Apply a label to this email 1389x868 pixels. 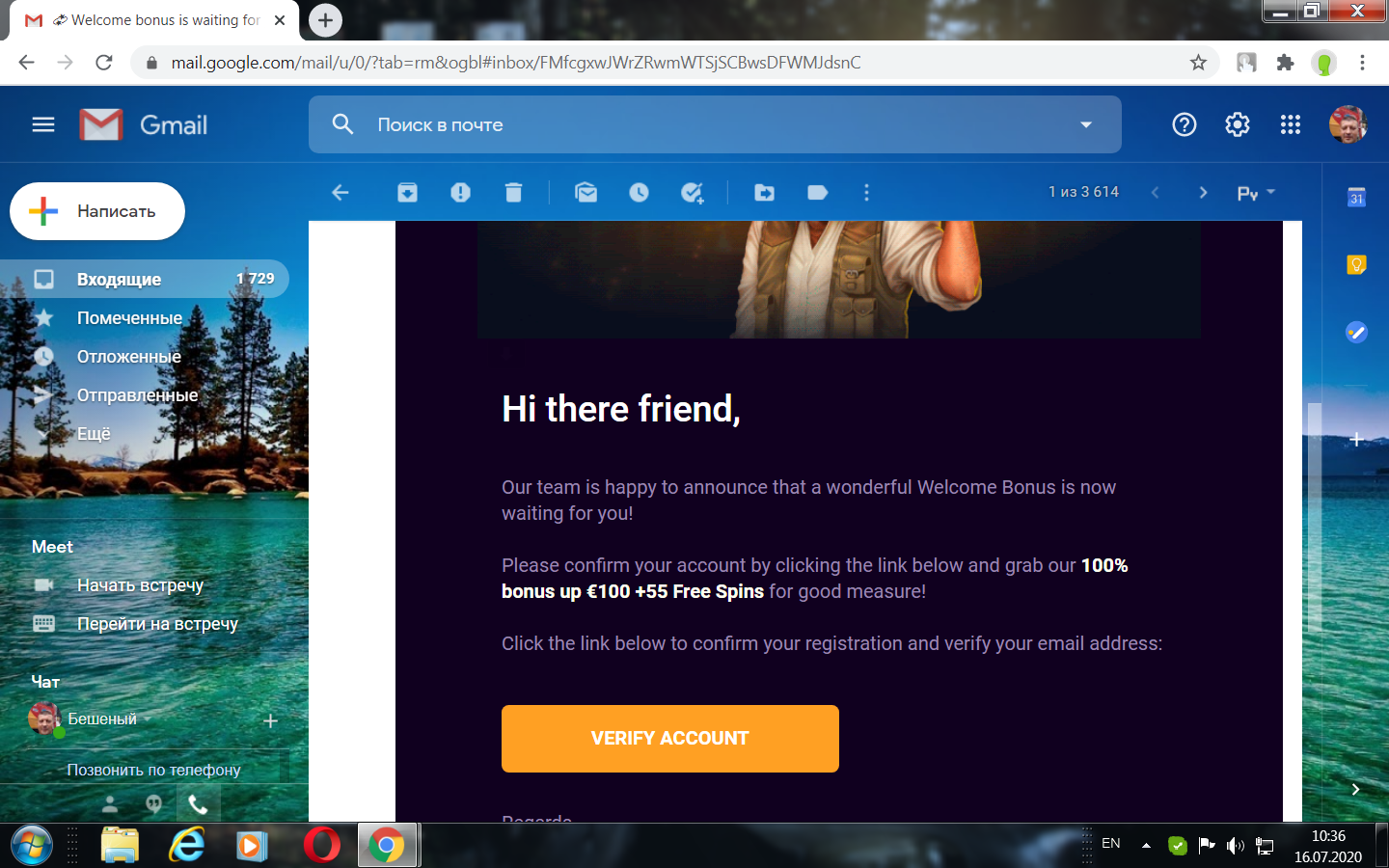[x=818, y=193]
